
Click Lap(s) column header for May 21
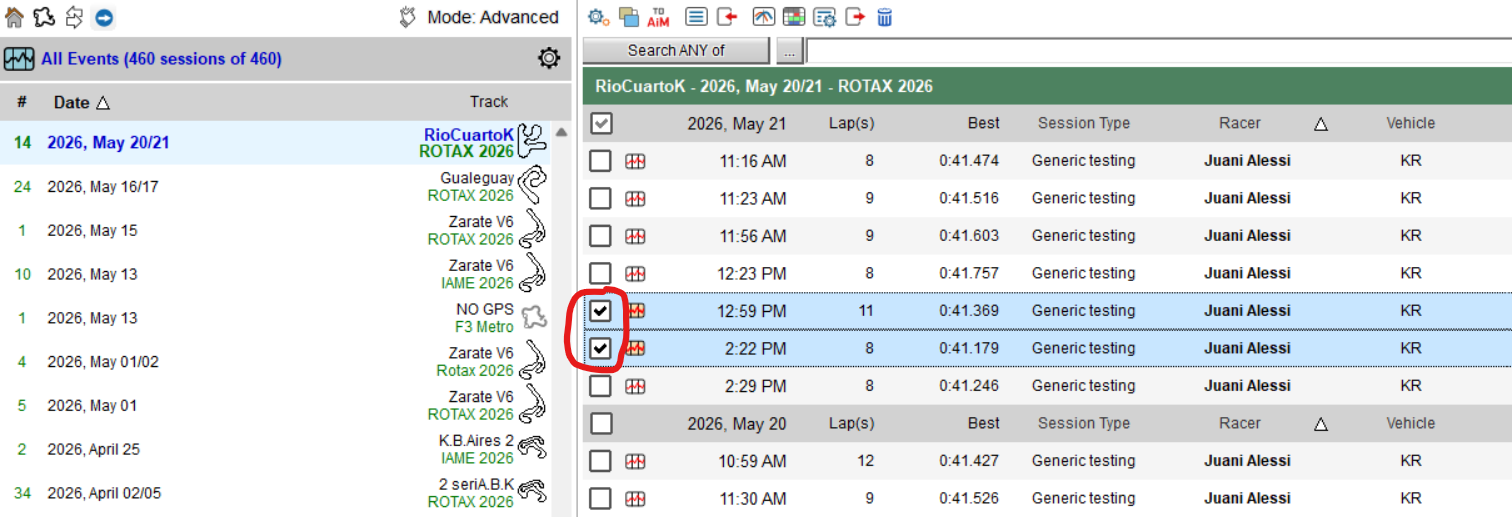coord(852,123)
